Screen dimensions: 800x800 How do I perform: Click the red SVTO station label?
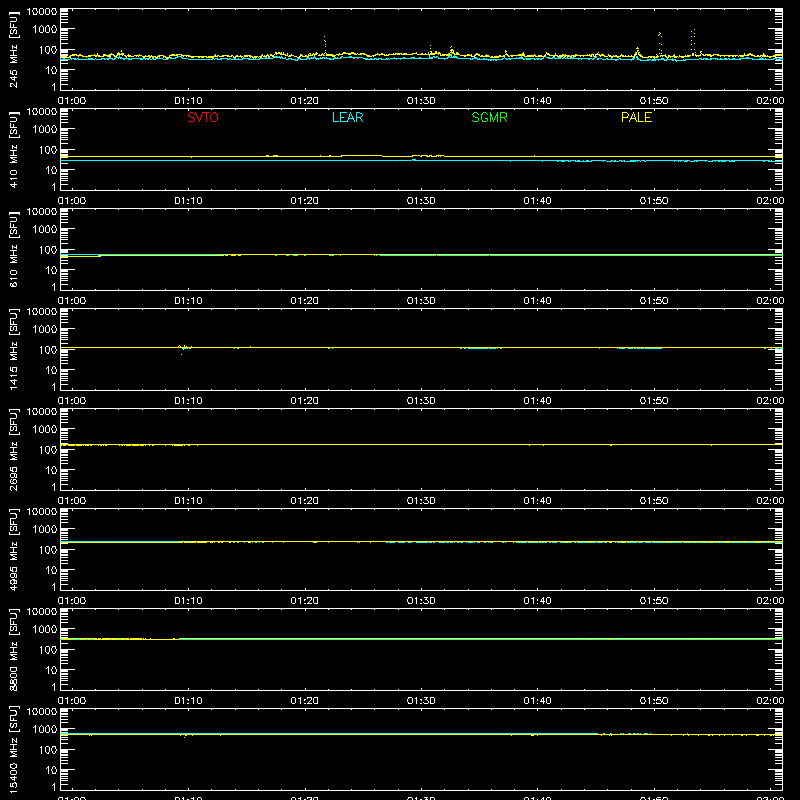tap(203, 117)
